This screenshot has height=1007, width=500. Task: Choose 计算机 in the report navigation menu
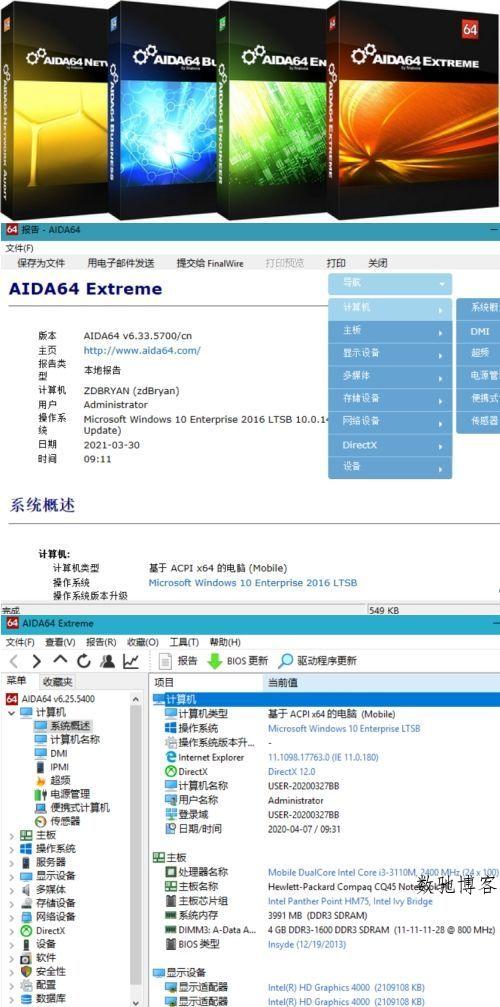[390, 309]
